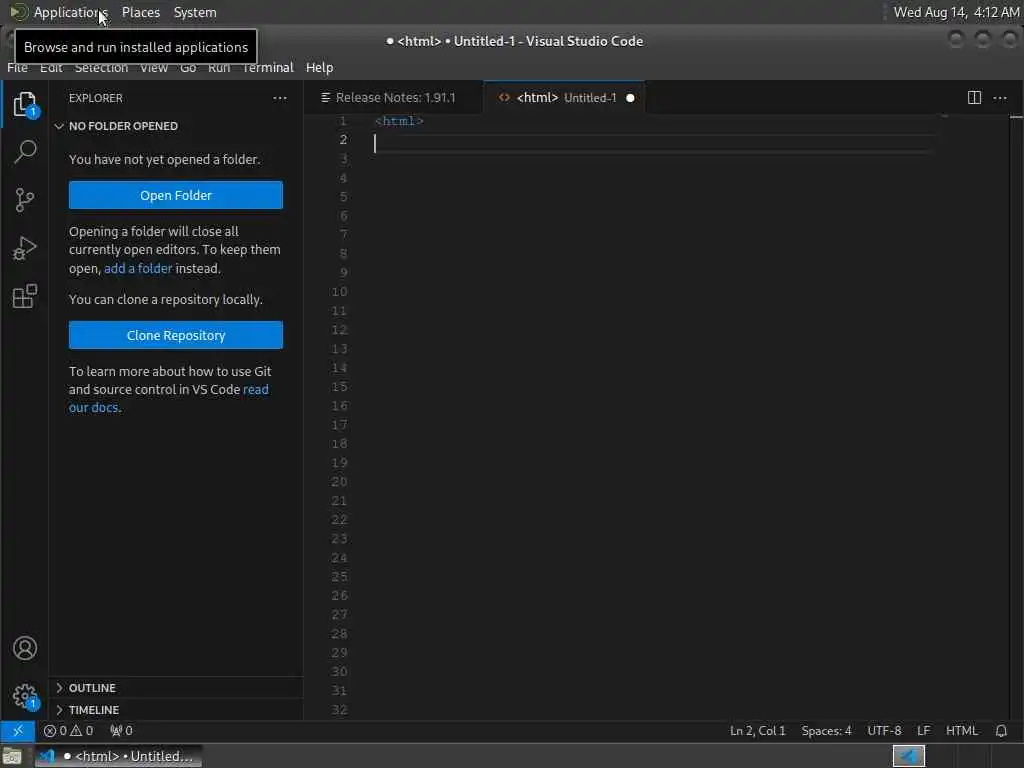
Task: Open the Selection menu
Action: pos(101,68)
